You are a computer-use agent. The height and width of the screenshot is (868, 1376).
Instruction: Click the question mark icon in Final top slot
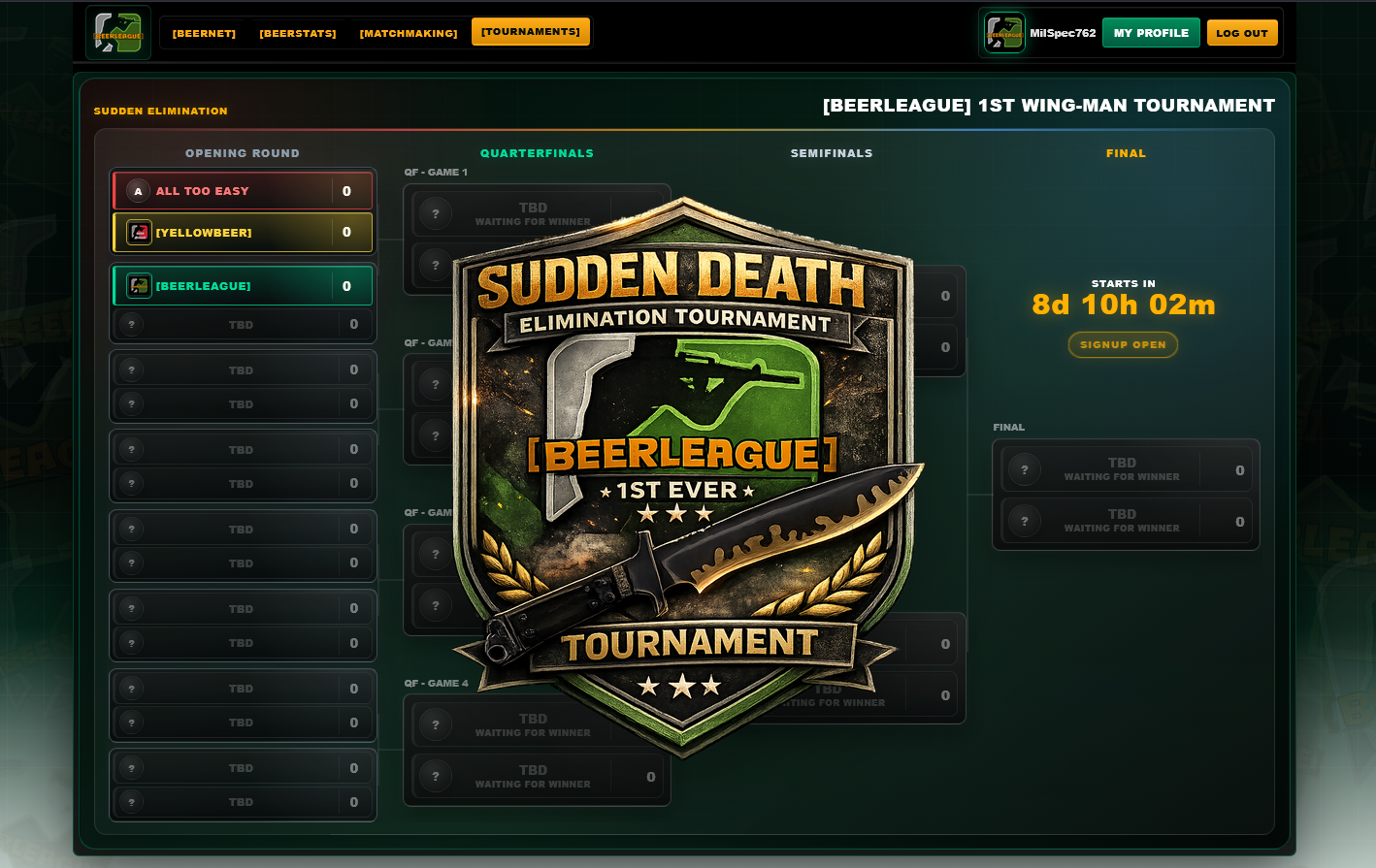pyautogui.click(x=1025, y=469)
